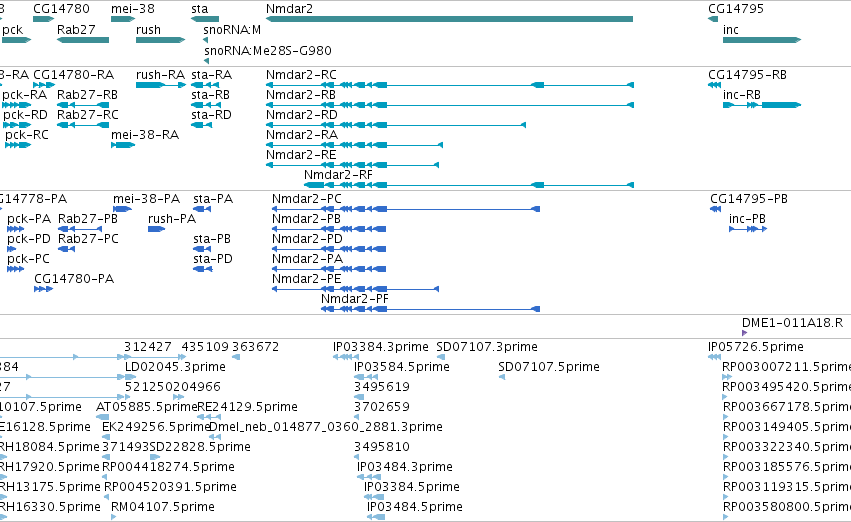Click the Nmdar2-PE protein
851x522 pixels.
point(355,289)
